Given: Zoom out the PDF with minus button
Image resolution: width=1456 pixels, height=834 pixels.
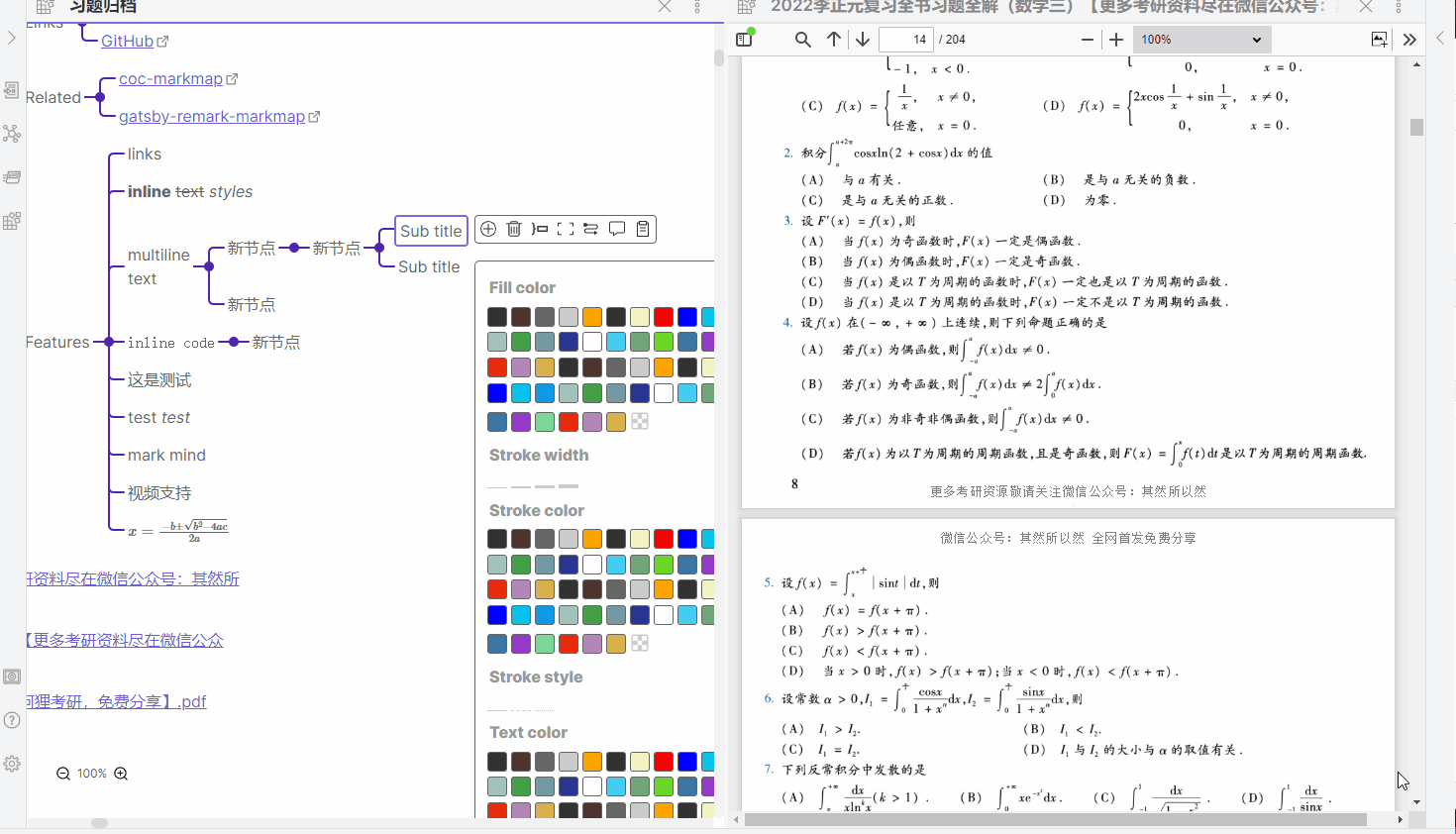Looking at the screenshot, I should point(1088,40).
